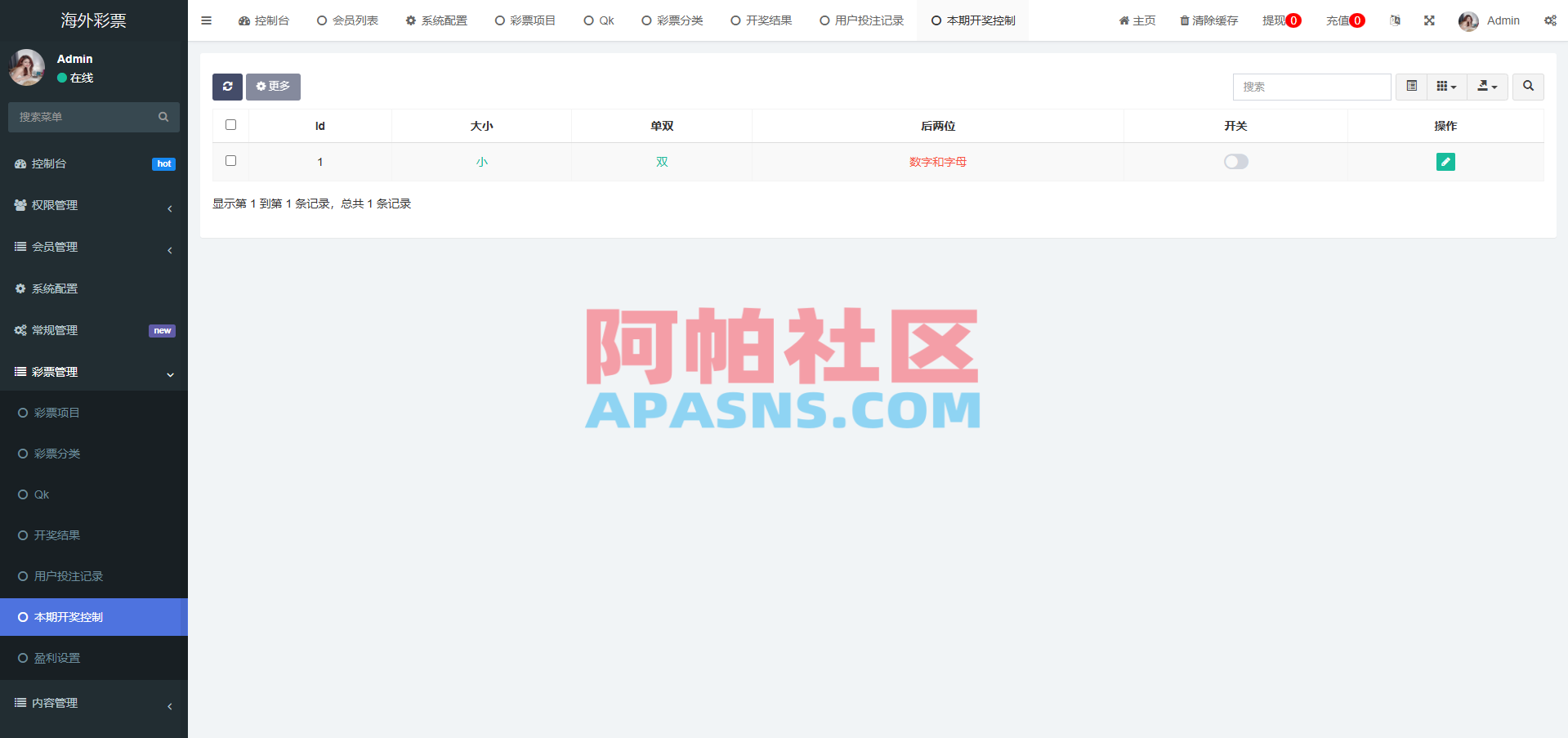Click the 清除缓存 link in the navbar

pos(1208,20)
